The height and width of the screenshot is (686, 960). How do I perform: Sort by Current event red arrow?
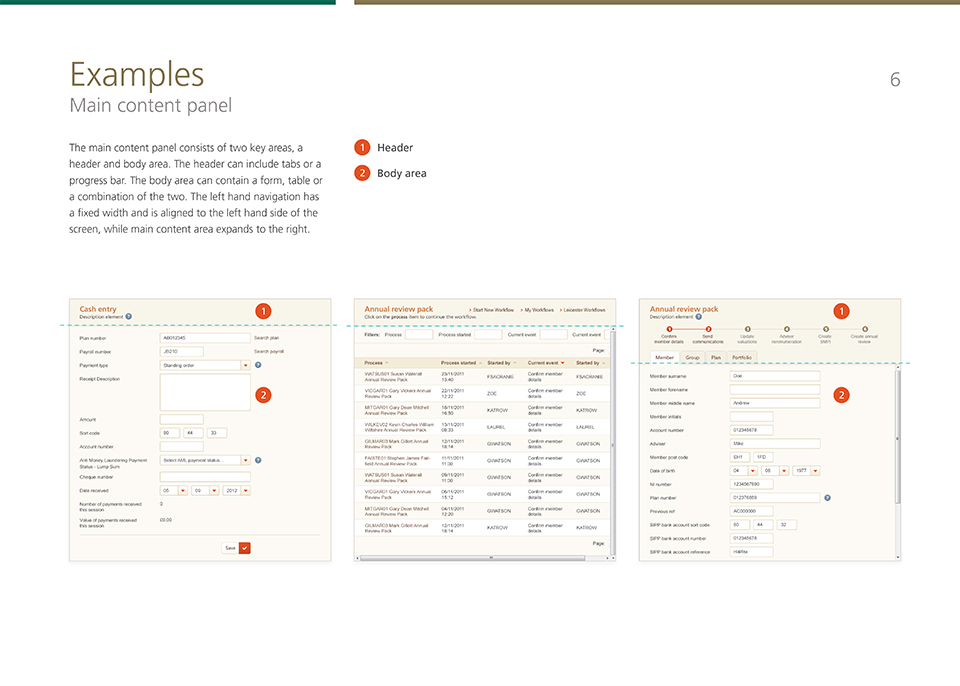pos(562,363)
